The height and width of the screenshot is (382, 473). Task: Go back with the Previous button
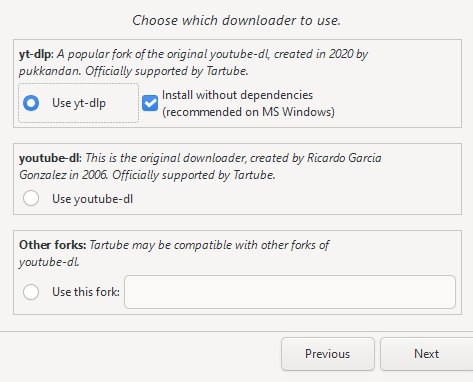click(328, 354)
